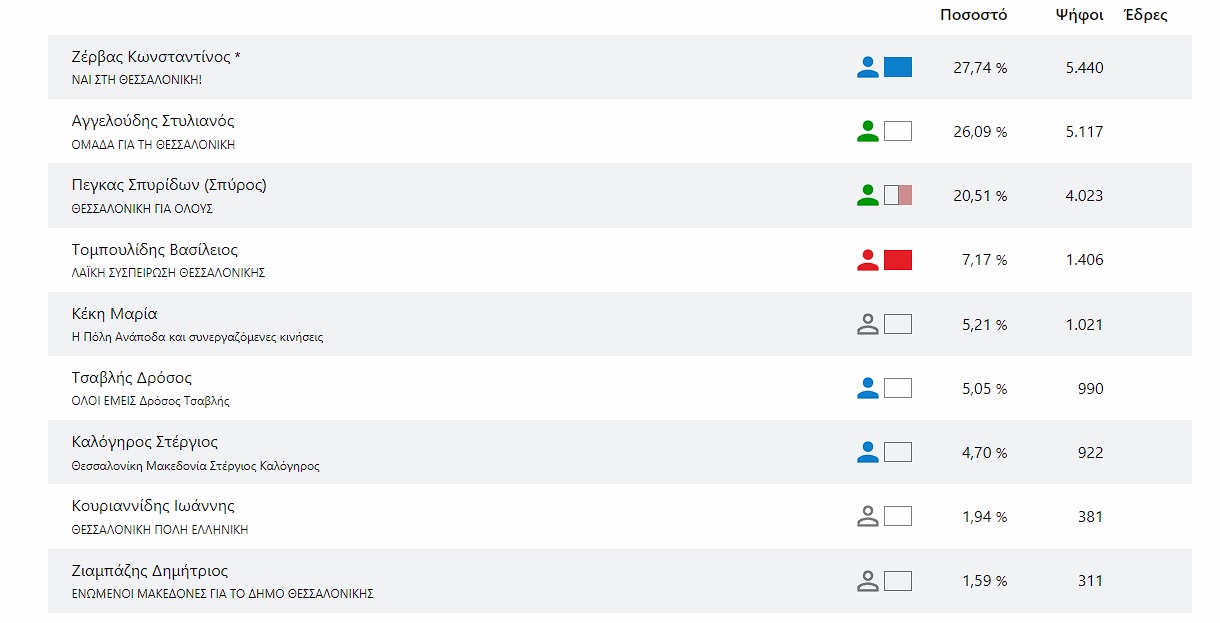Click the percentage 27,74 %
1220x623 pixels.
click(980, 68)
